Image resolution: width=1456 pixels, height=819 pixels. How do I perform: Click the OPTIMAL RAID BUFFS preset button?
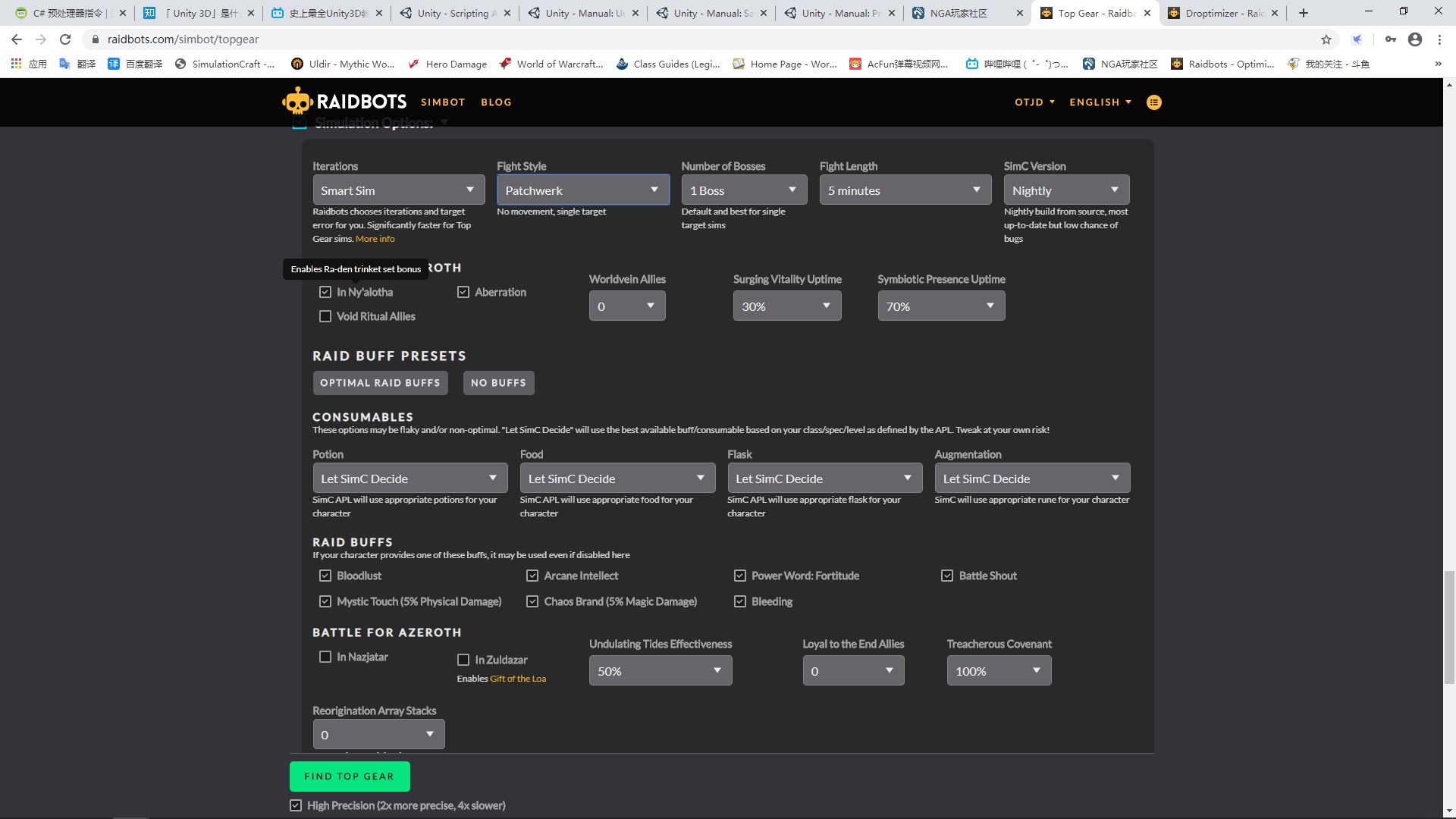[380, 383]
